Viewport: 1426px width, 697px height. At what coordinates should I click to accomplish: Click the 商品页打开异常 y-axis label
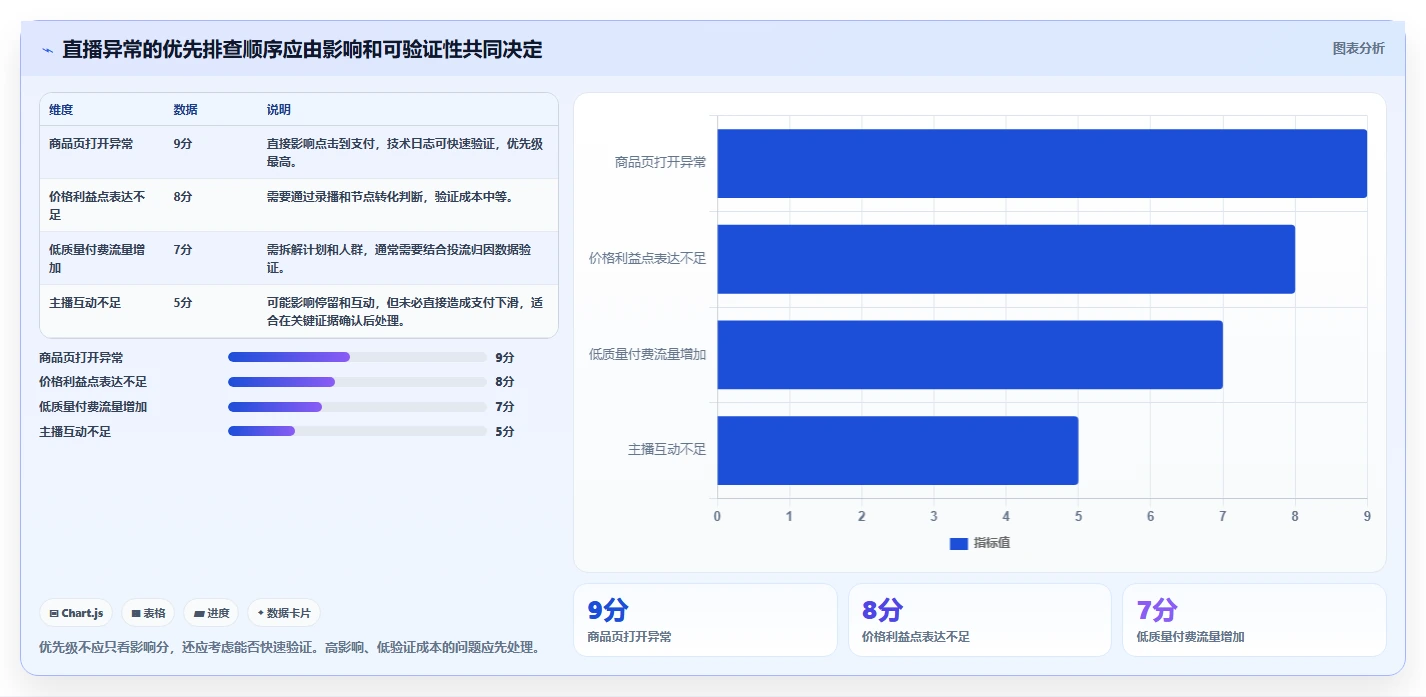(660, 162)
